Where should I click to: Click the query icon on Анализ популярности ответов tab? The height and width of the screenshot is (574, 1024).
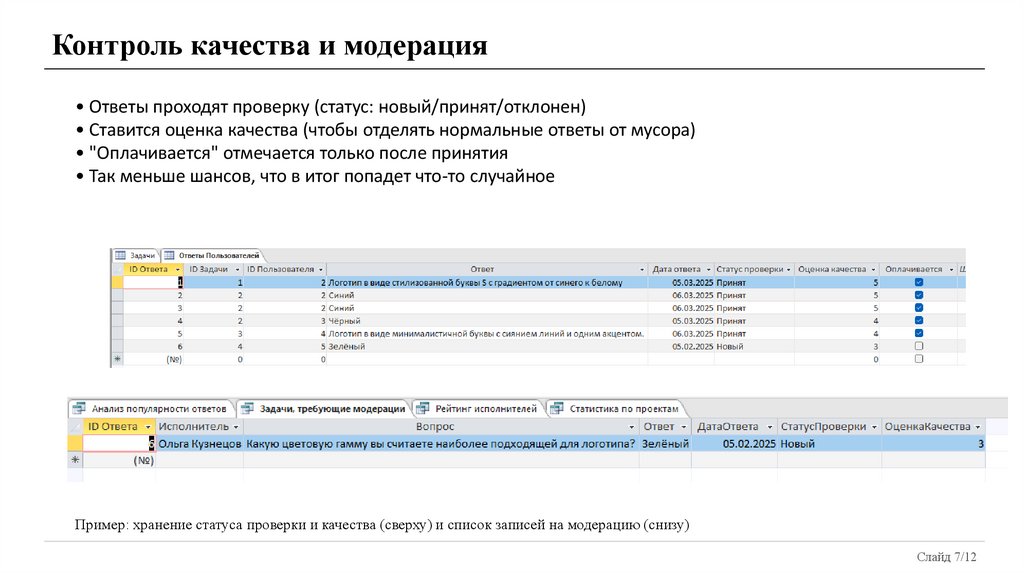click(x=80, y=408)
